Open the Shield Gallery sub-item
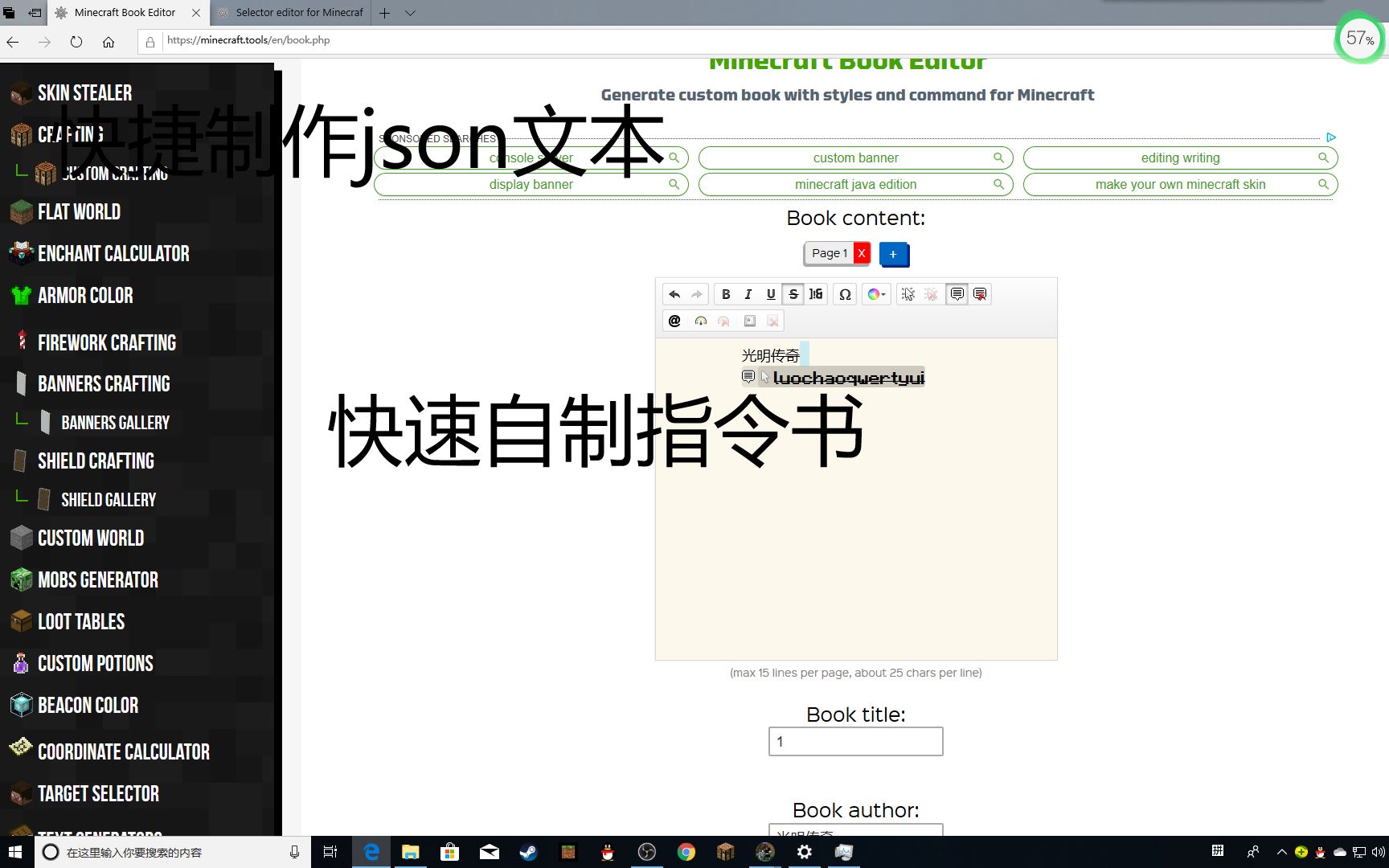Image resolution: width=1389 pixels, height=868 pixels. tap(109, 500)
